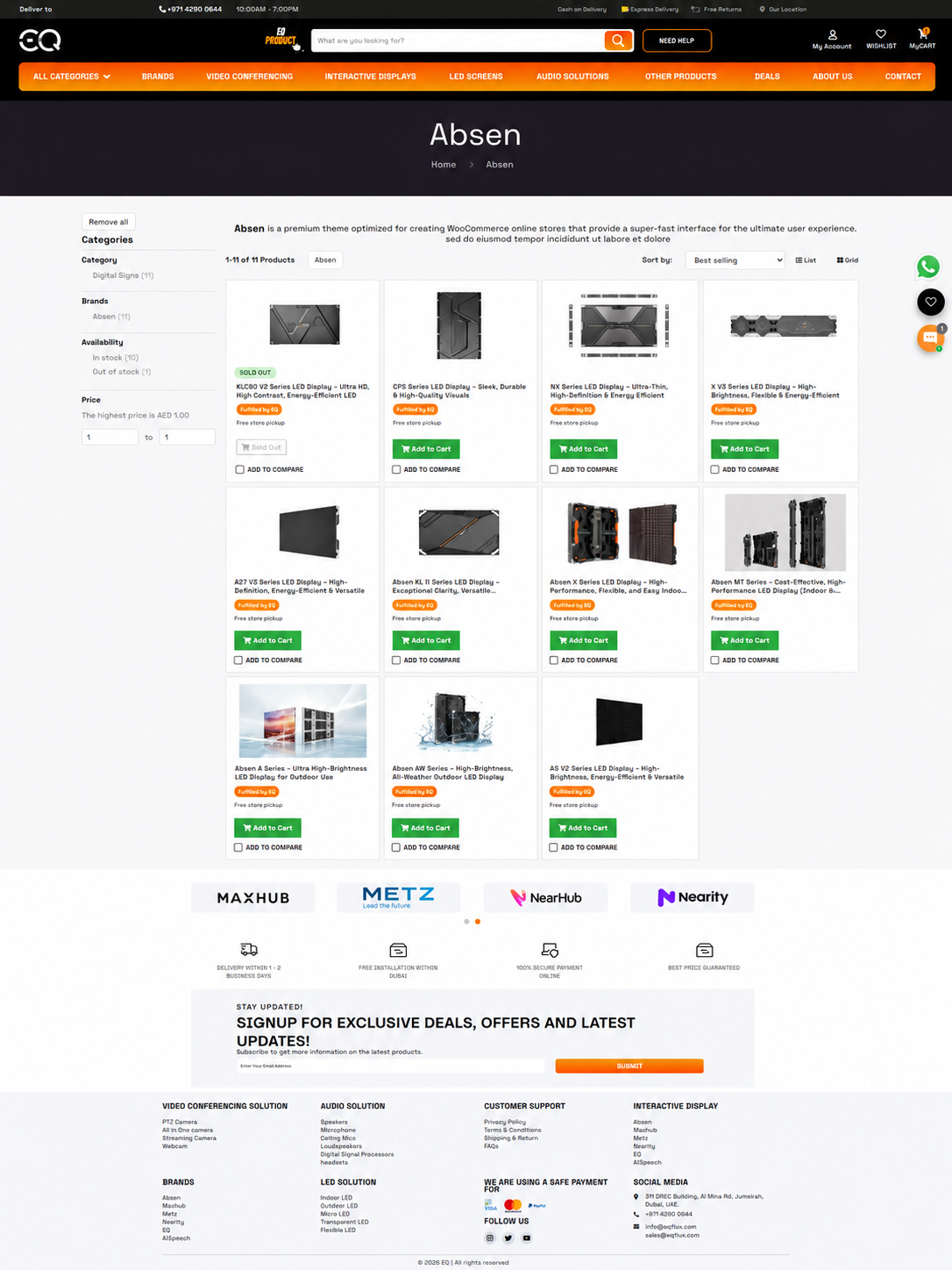Click the free installation icon

pos(398,950)
